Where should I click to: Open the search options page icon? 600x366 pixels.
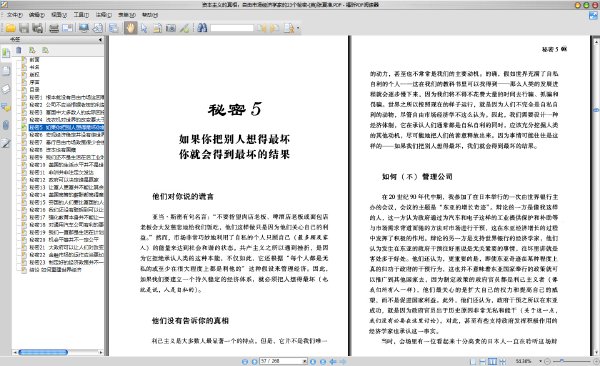pyautogui.click(x=289, y=28)
